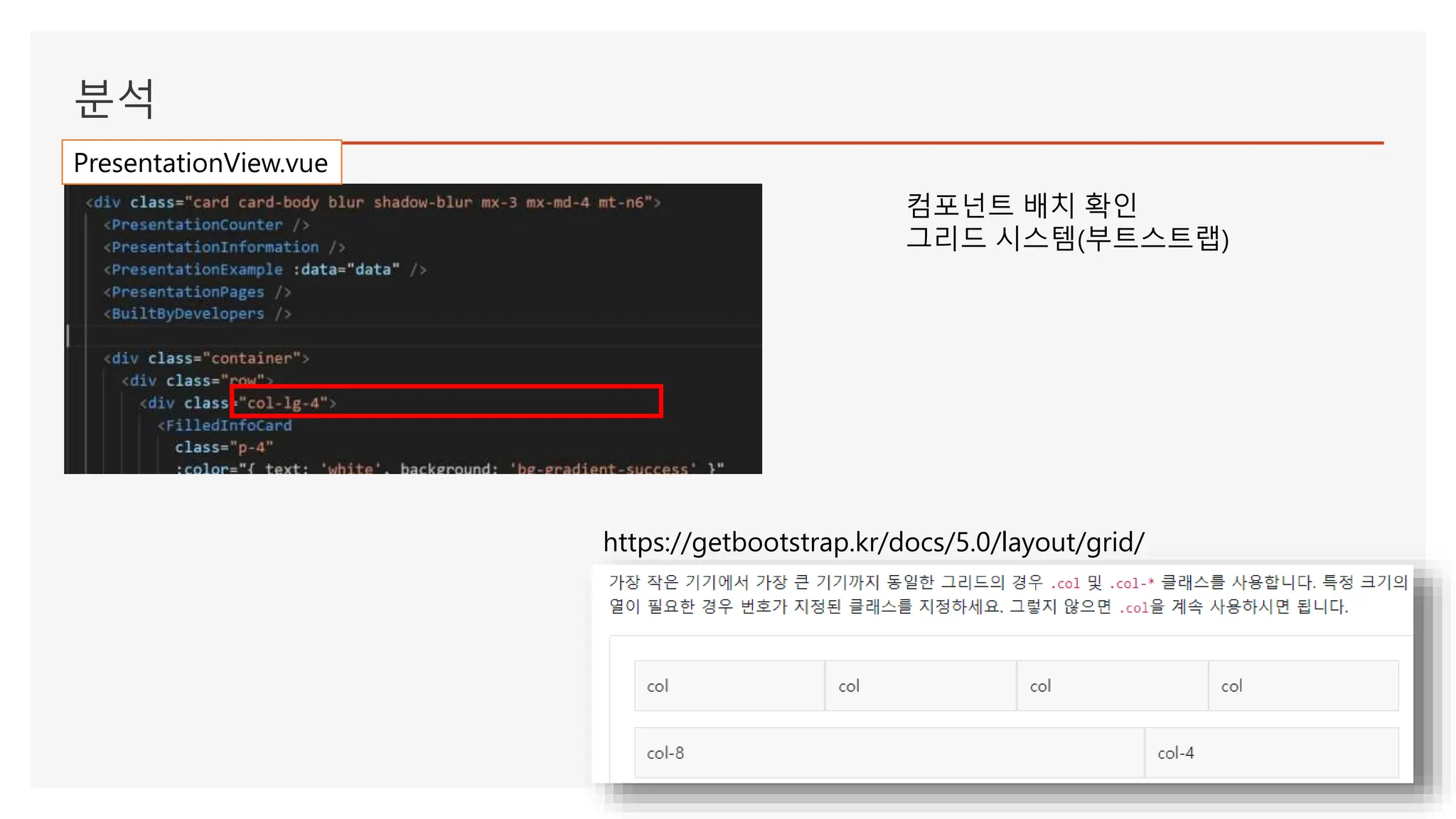
Task: Select the first col cell in grid
Action: pos(729,686)
